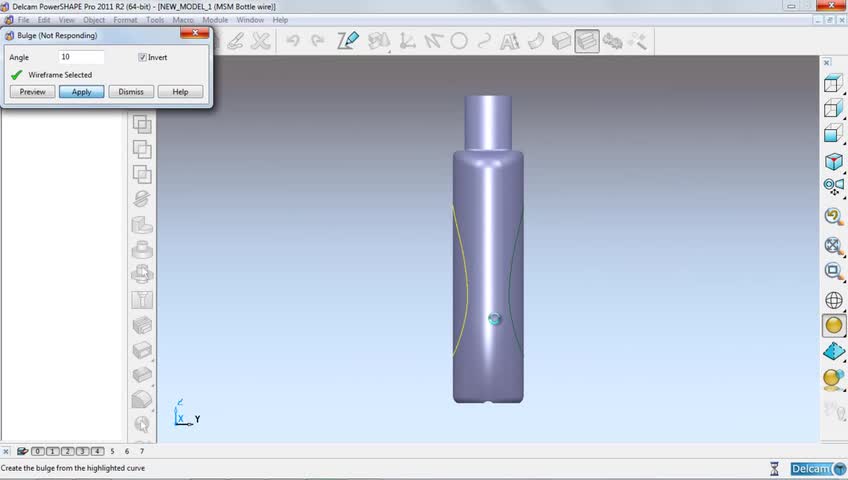Select the solid block tool icon
The image size is (848, 480).
[561, 41]
